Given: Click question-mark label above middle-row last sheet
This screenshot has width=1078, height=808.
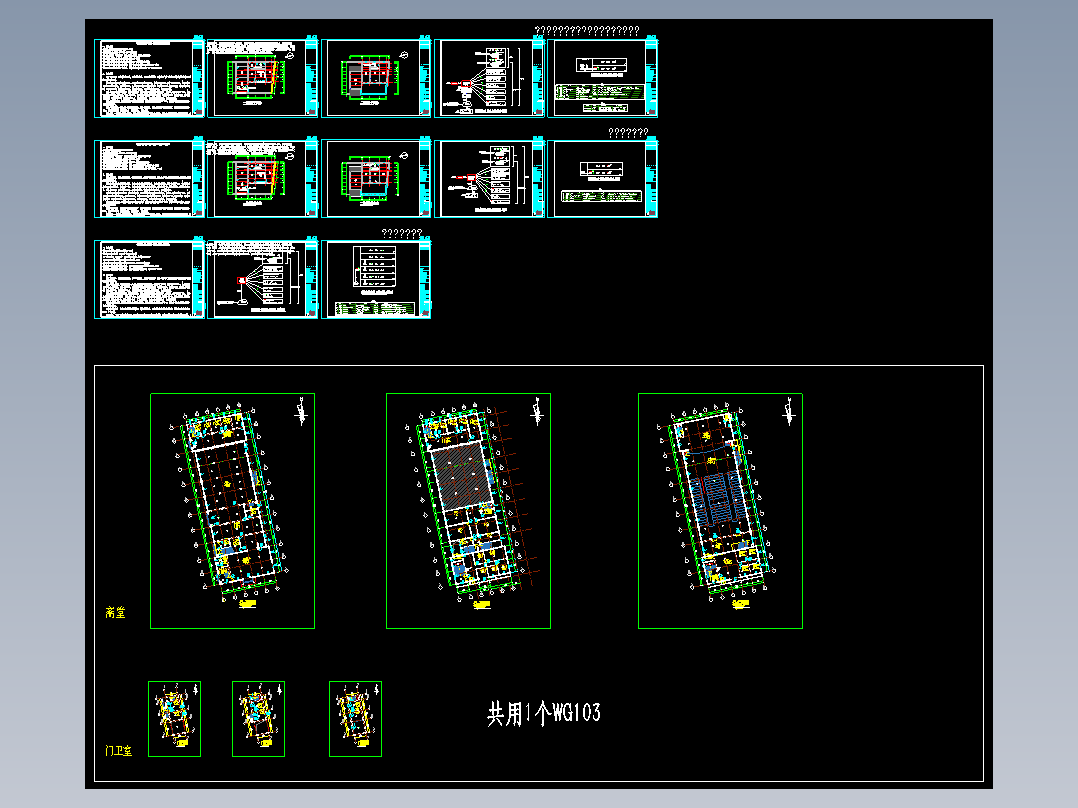Looking at the screenshot, I should coord(628,133).
